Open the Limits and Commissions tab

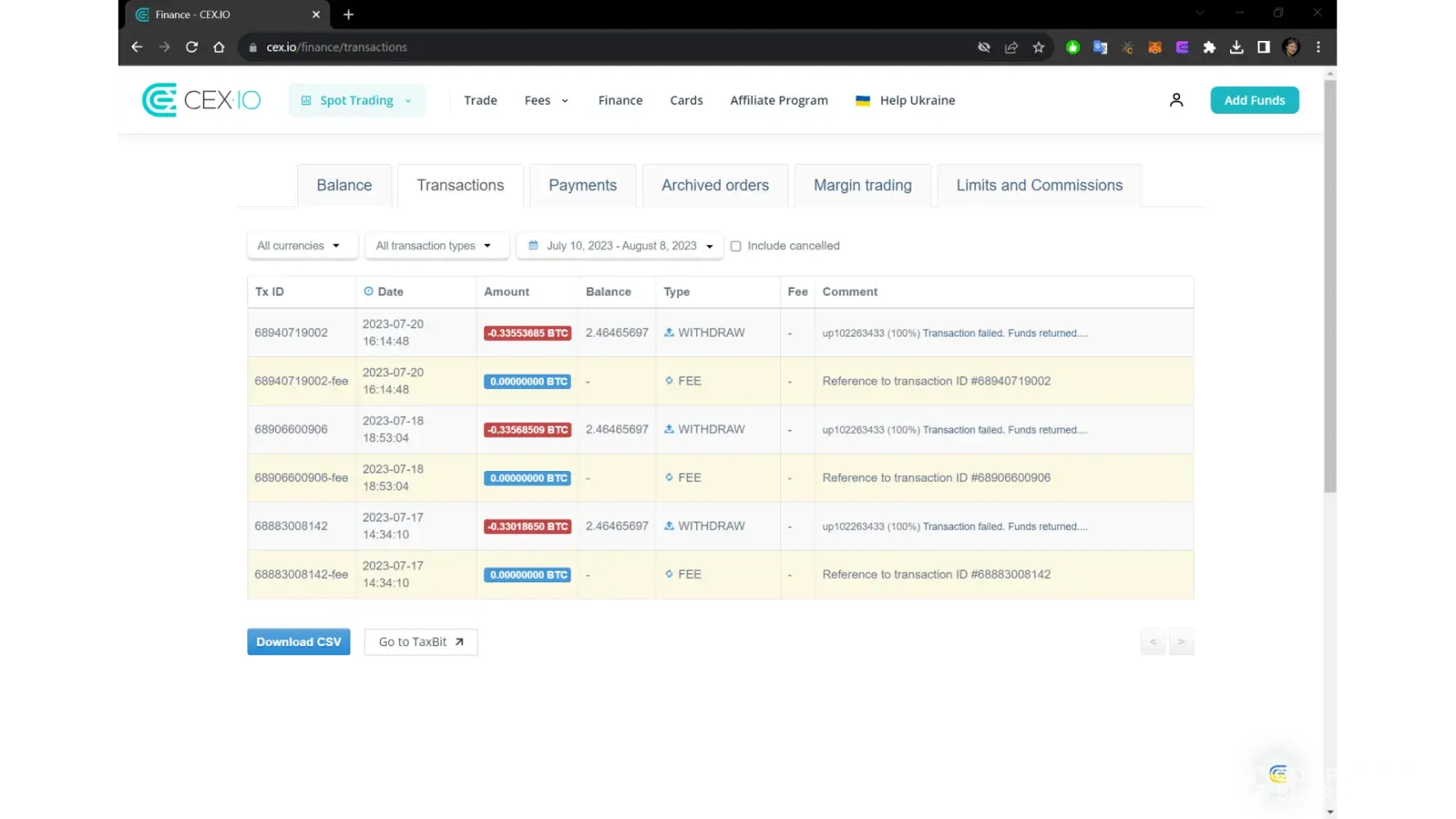1038,186
